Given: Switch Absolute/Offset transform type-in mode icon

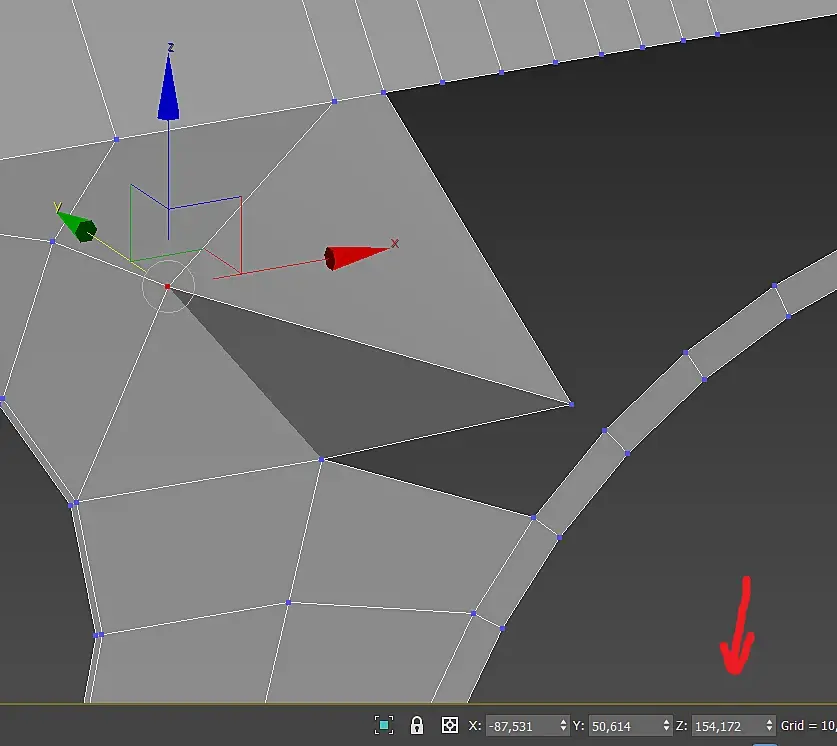Looking at the screenshot, I should pyautogui.click(x=450, y=725).
